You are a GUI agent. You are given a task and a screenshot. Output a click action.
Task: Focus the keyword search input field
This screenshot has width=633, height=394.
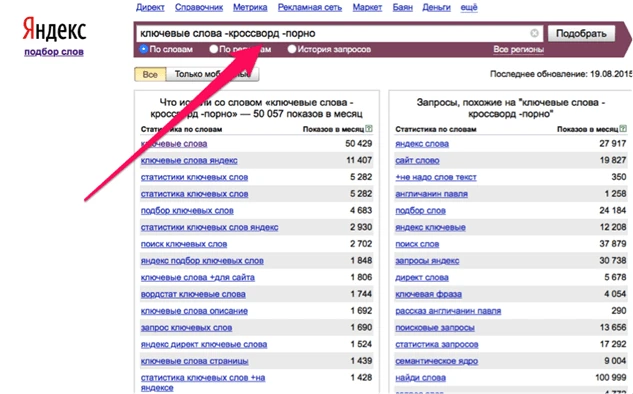pyautogui.click(x=332, y=33)
